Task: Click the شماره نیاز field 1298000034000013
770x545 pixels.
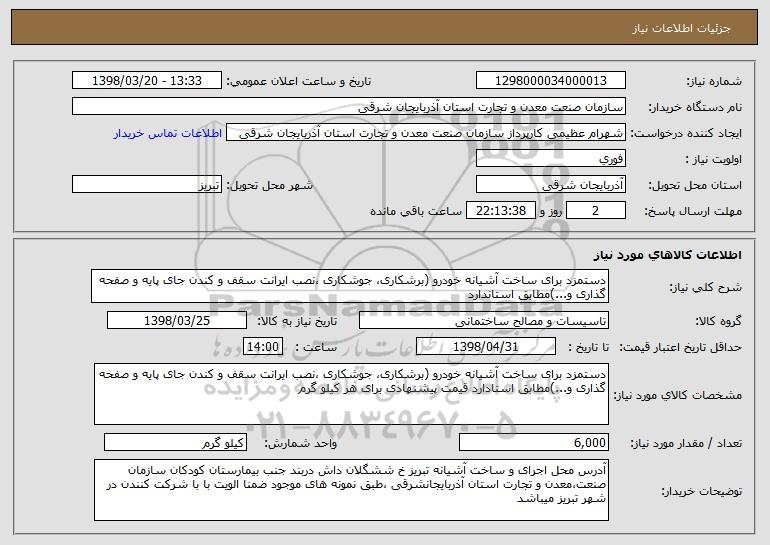Action: [x=550, y=80]
